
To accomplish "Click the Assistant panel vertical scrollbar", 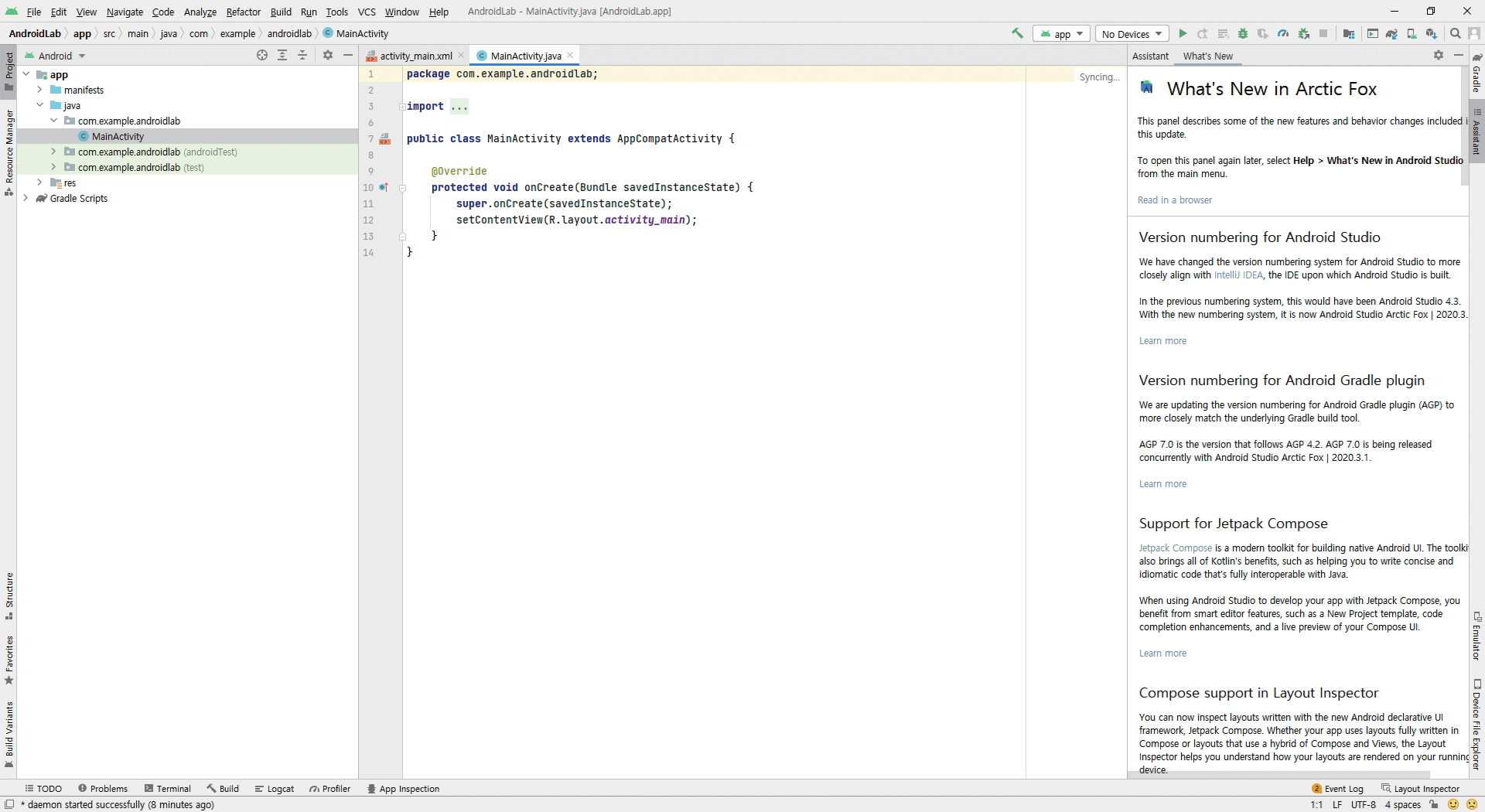I will pyautogui.click(x=1464, y=126).
